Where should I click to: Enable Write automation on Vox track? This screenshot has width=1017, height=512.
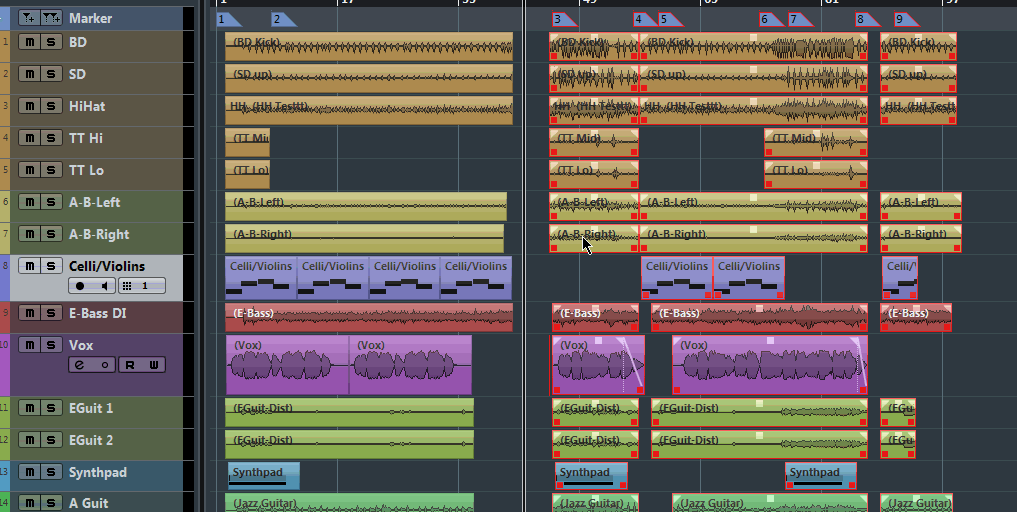pos(153,365)
